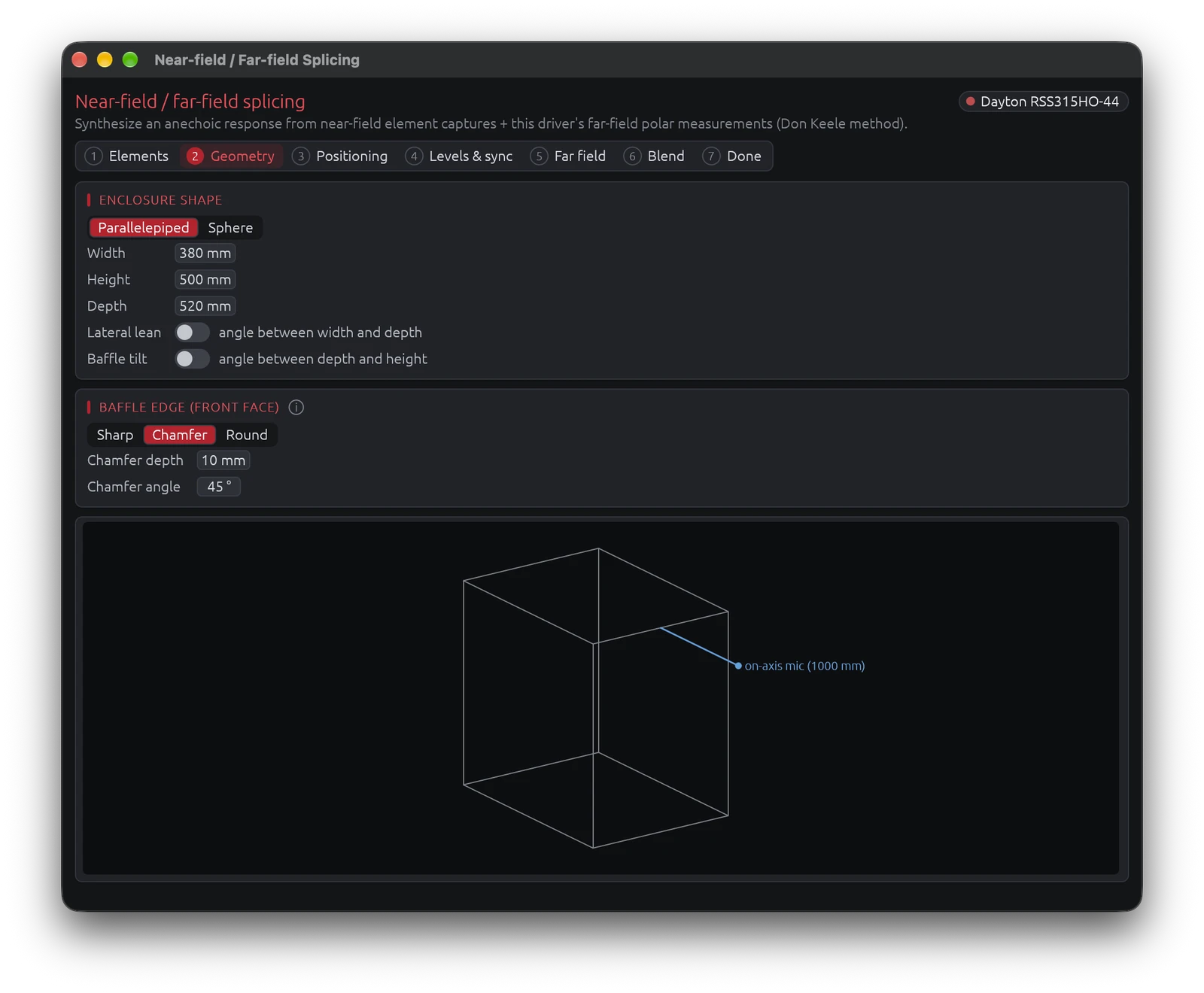Choose the Sphere enclosure shape
Image resolution: width=1204 pixels, height=993 pixels.
click(230, 227)
